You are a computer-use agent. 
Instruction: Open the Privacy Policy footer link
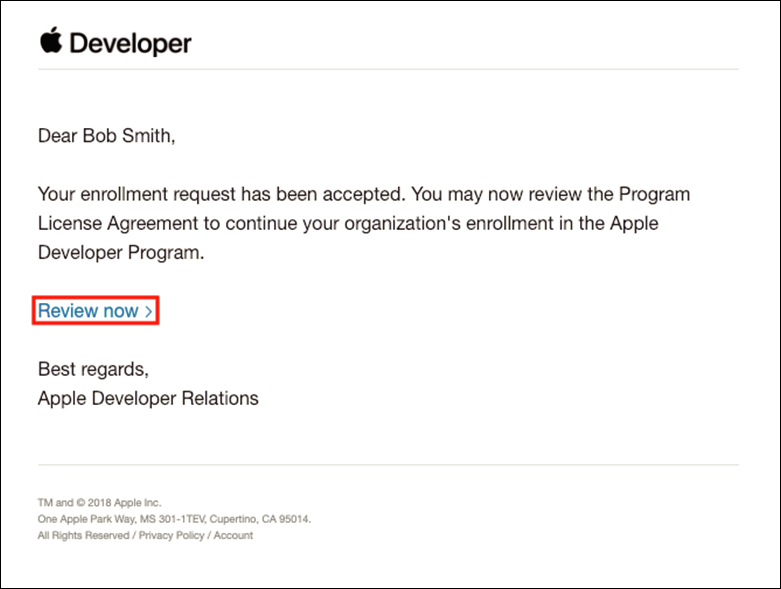coord(171,536)
